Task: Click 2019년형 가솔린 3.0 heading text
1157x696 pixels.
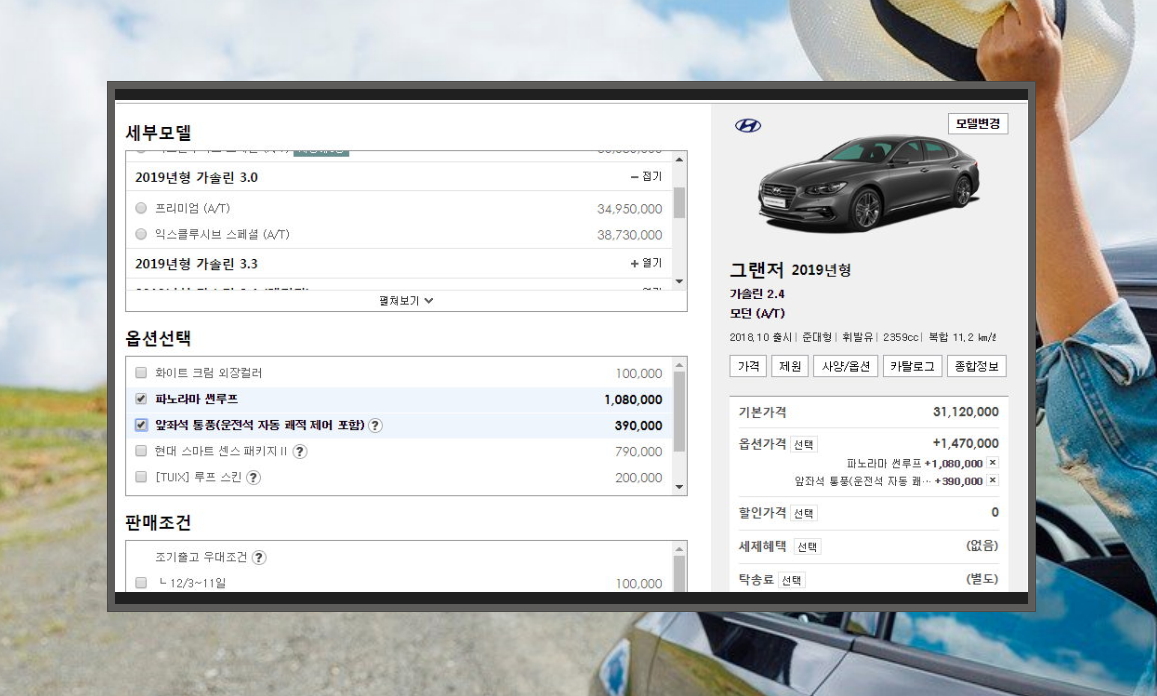Action: pyautogui.click(x=196, y=177)
